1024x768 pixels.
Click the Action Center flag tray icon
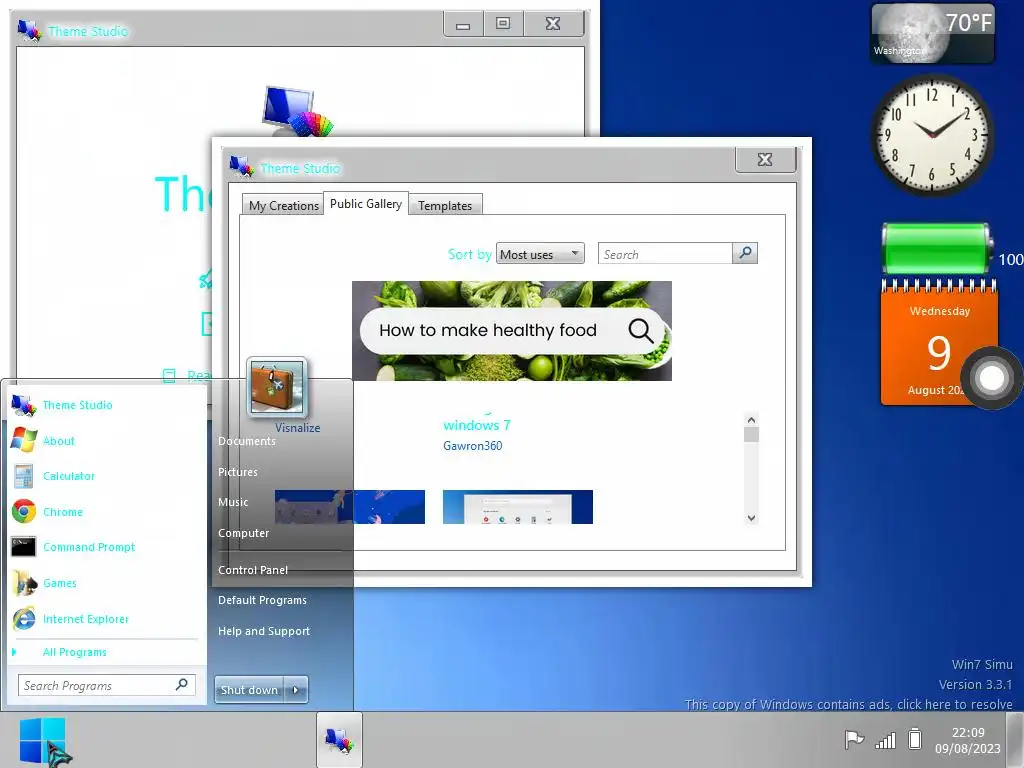point(854,739)
